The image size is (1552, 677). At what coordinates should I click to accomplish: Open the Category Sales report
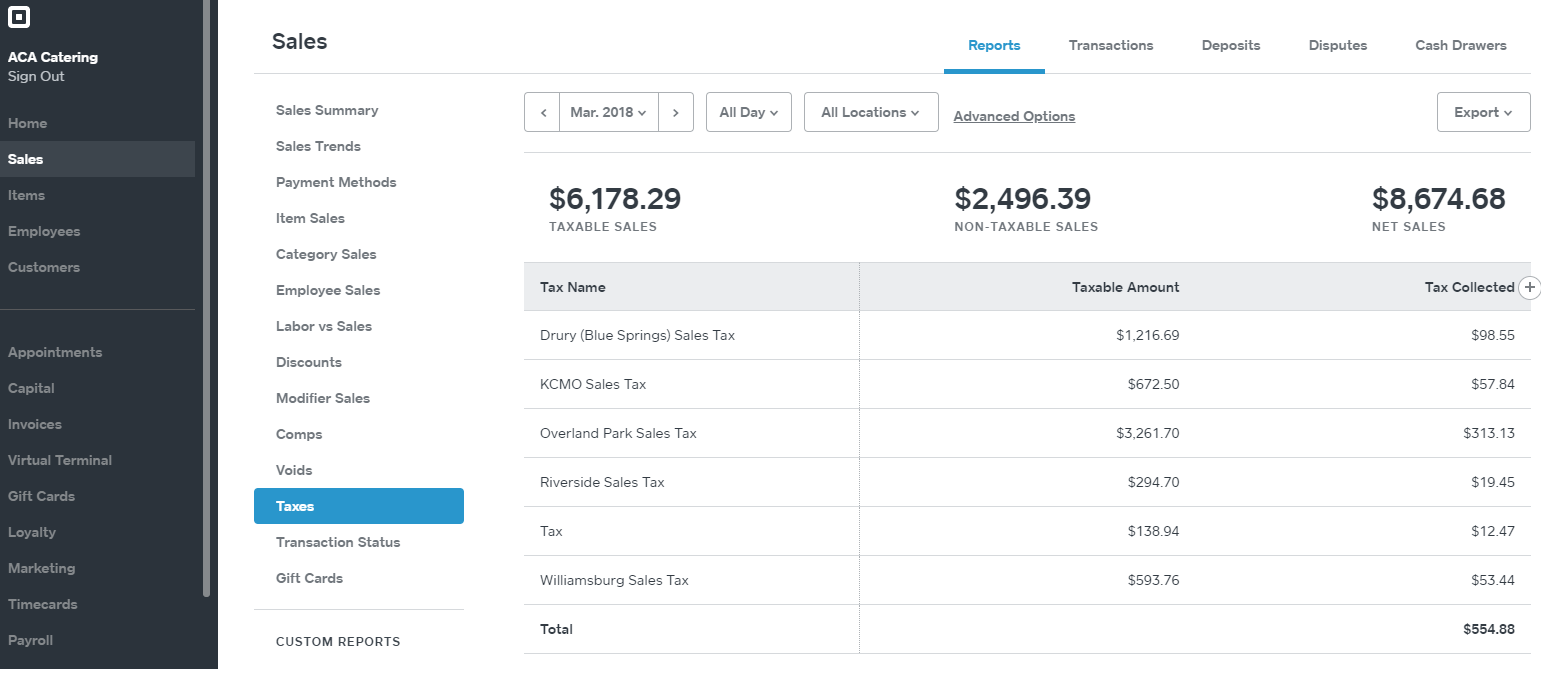pyautogui.click(x=326, y=254)
